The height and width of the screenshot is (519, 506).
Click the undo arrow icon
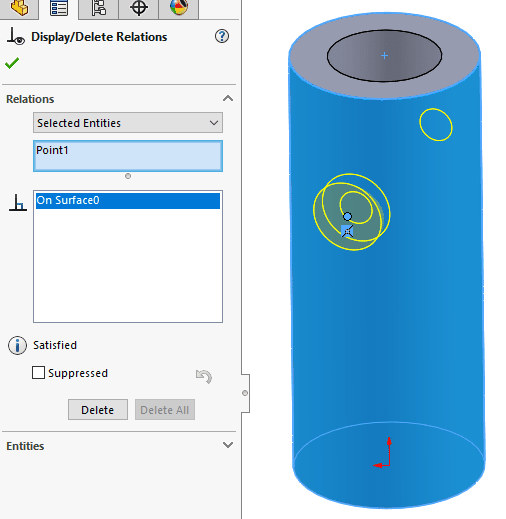[x=204, y=376]
